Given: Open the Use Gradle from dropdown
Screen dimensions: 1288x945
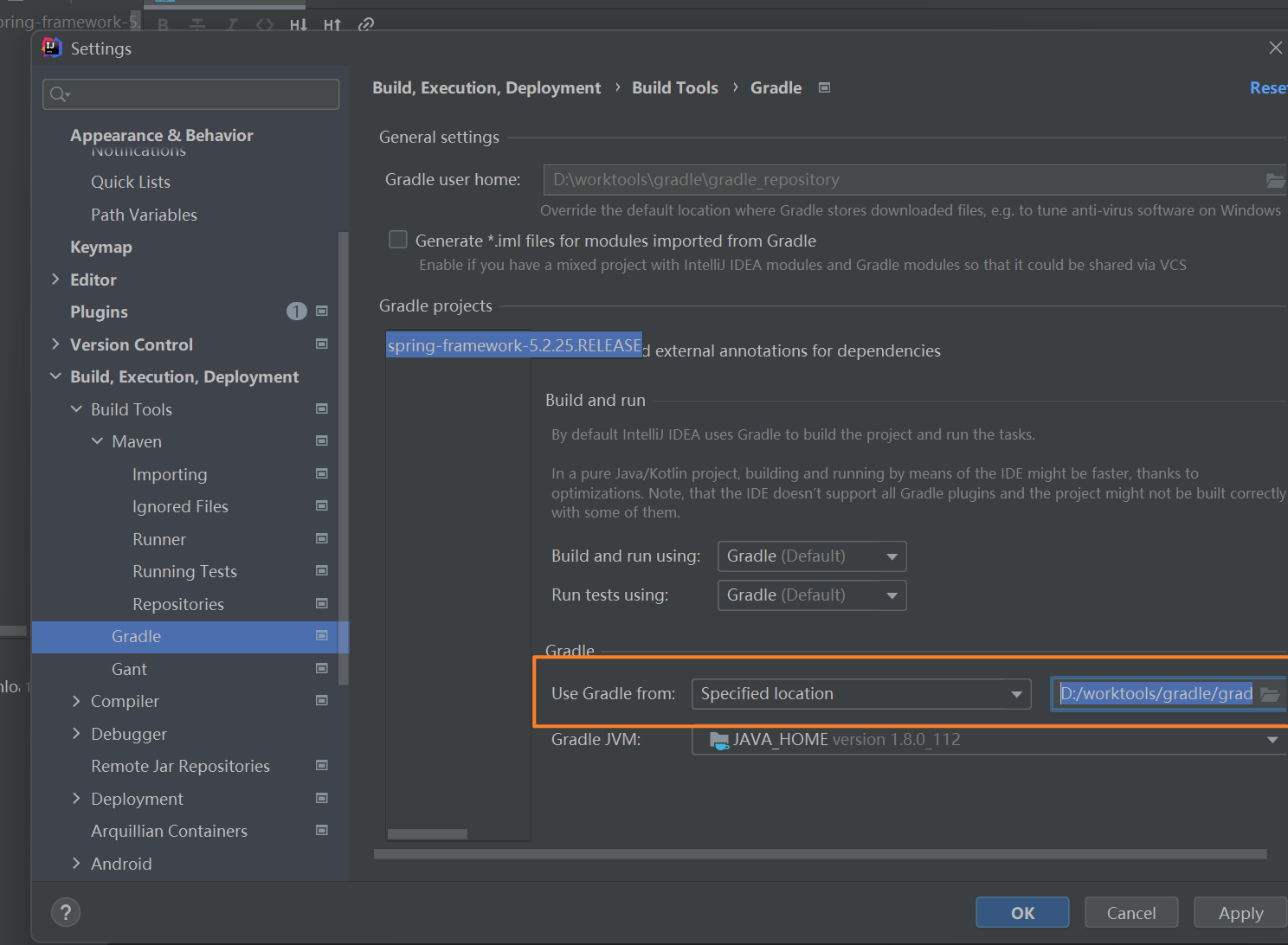Looking at the screenshot, I should [860, 694].
